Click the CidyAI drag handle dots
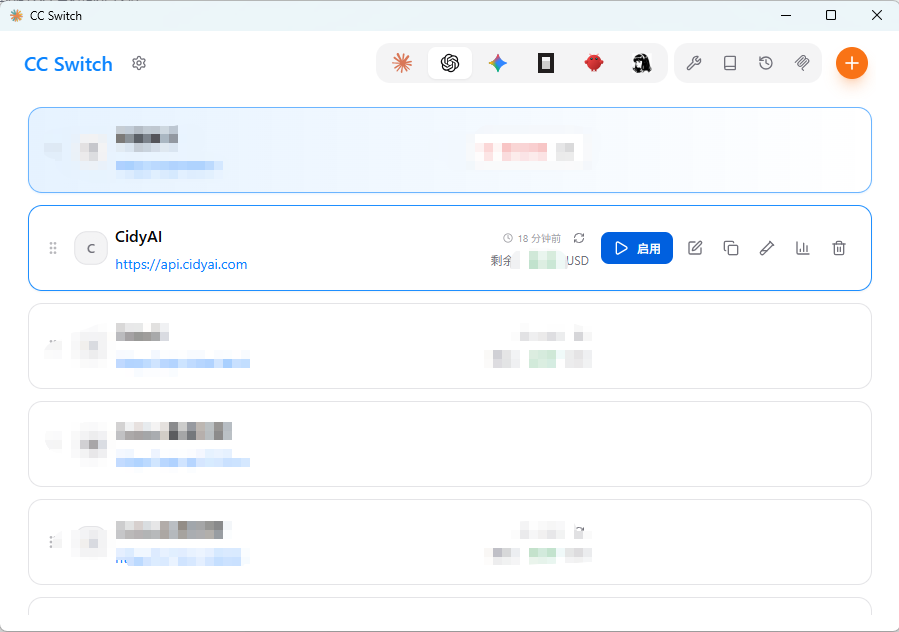Screen dimensions: 899x632 tap(53, 248)
